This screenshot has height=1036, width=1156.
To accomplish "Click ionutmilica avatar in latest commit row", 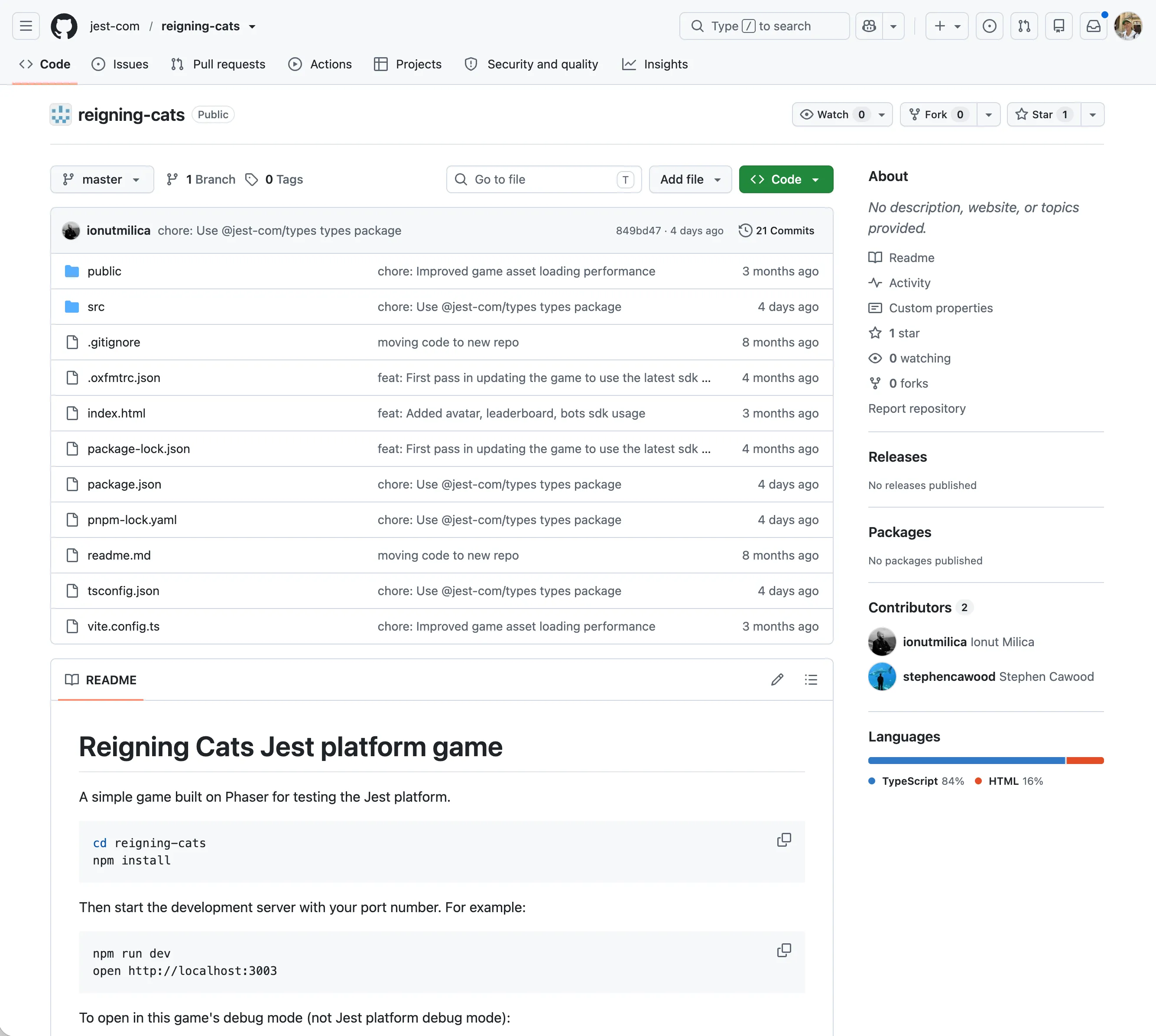I will click(71, 230).
